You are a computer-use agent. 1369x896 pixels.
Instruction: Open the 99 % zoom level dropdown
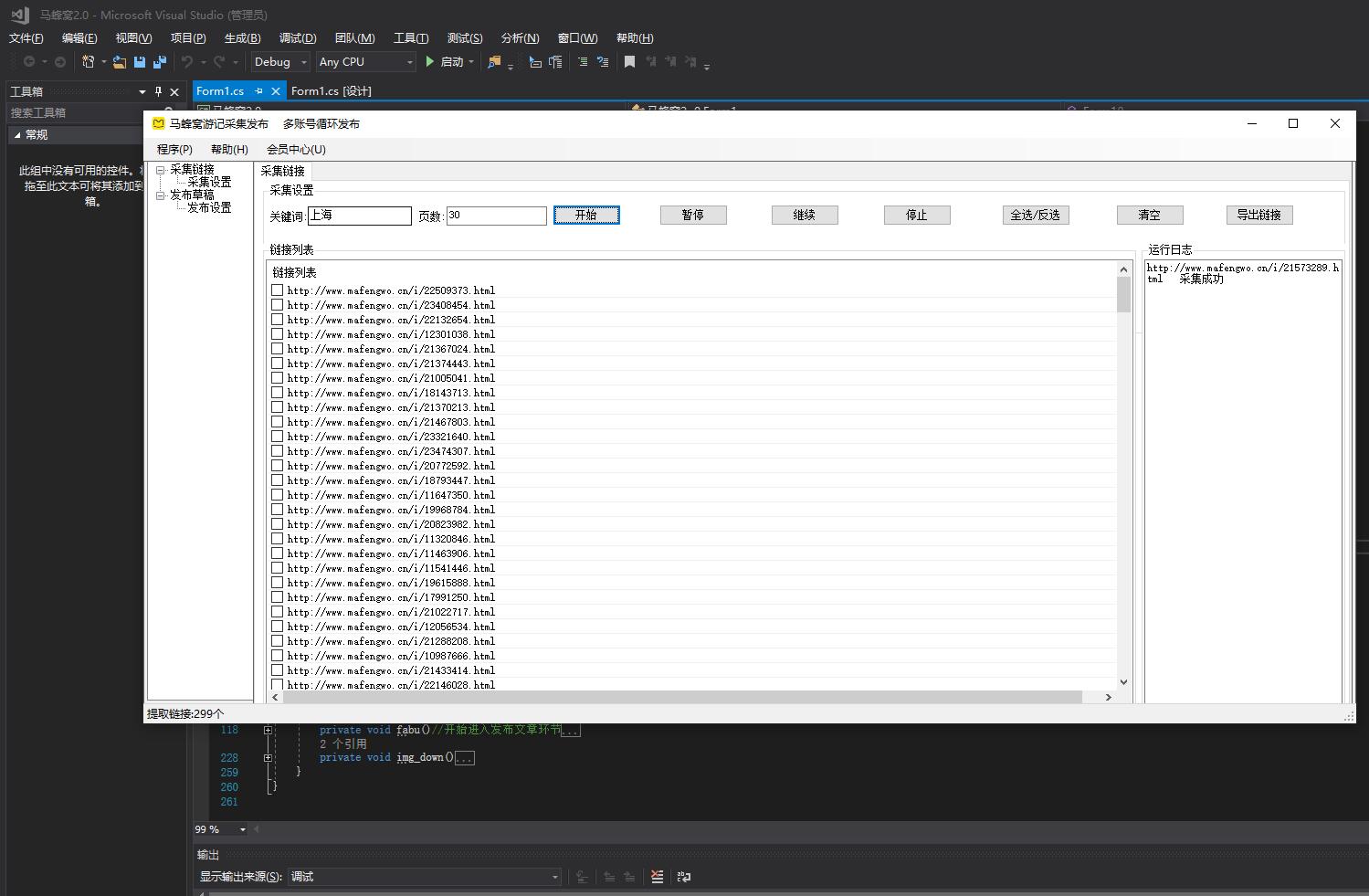tap(243, 829)
